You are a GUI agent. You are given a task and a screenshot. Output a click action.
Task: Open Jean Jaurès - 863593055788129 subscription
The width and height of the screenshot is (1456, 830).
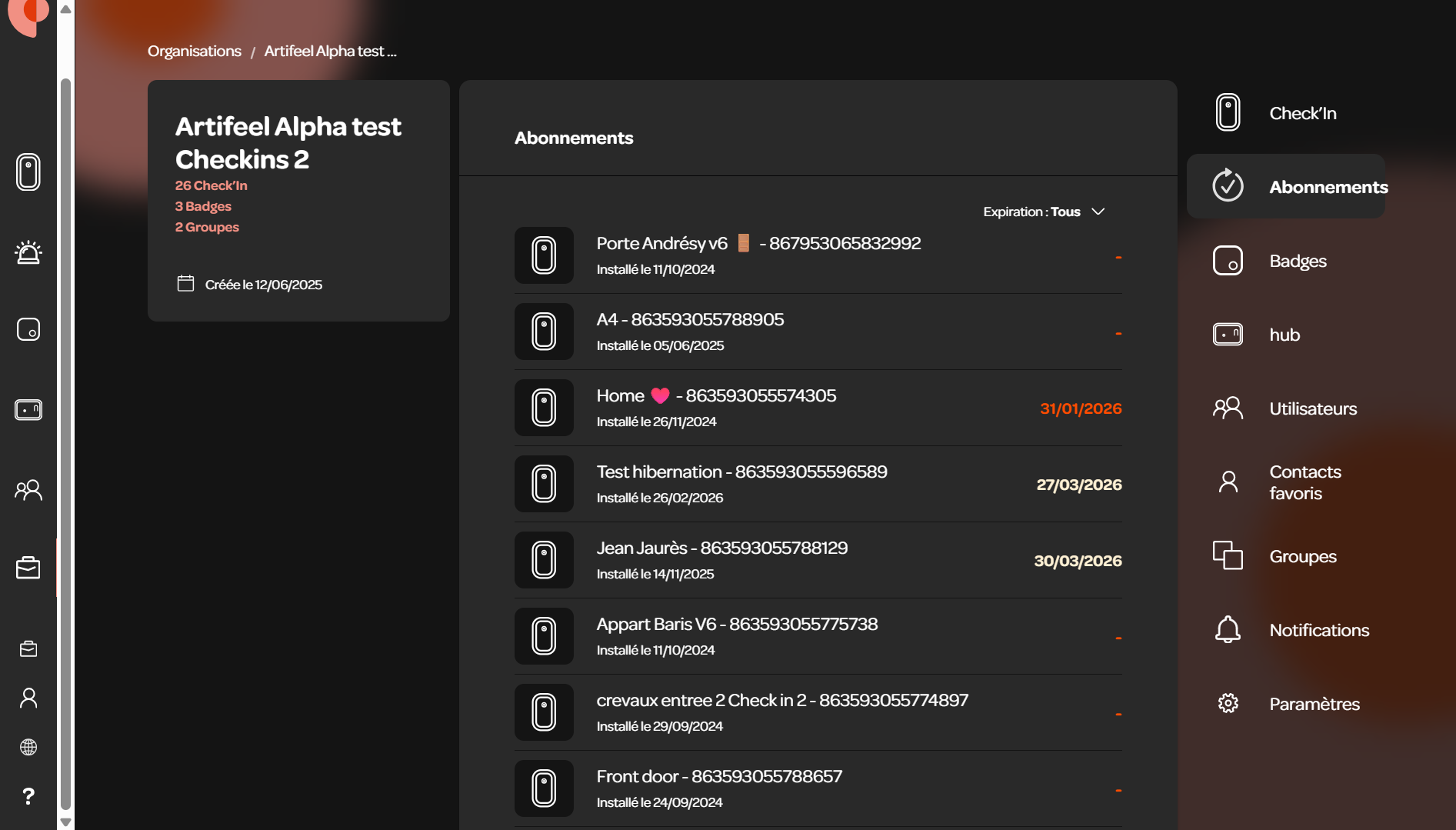point(818,560)
